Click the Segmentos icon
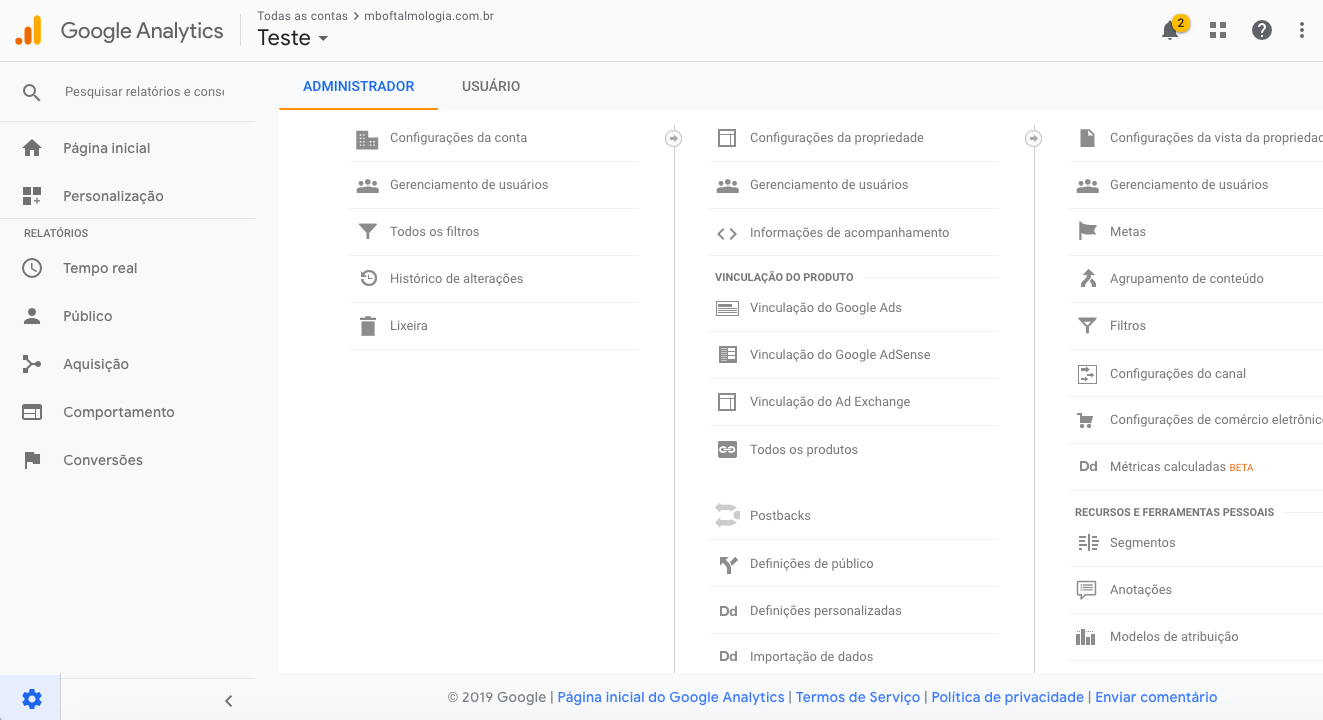1323x720 pixels. pos(1088,543)
